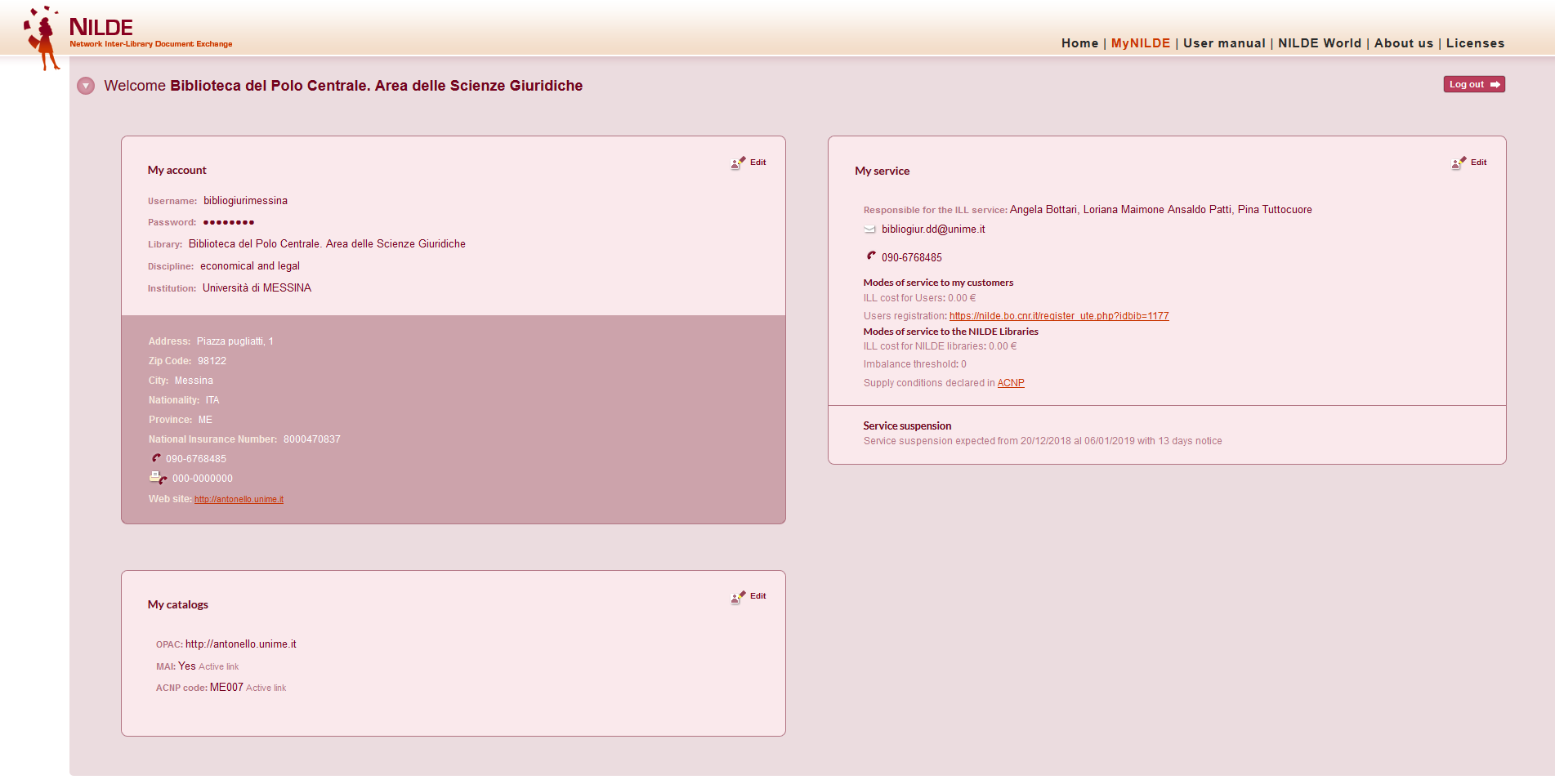Click the Imbalance threshold value line
This screenshot has height=784, width=1555.
pyautogui.click(x=915, y=364)
